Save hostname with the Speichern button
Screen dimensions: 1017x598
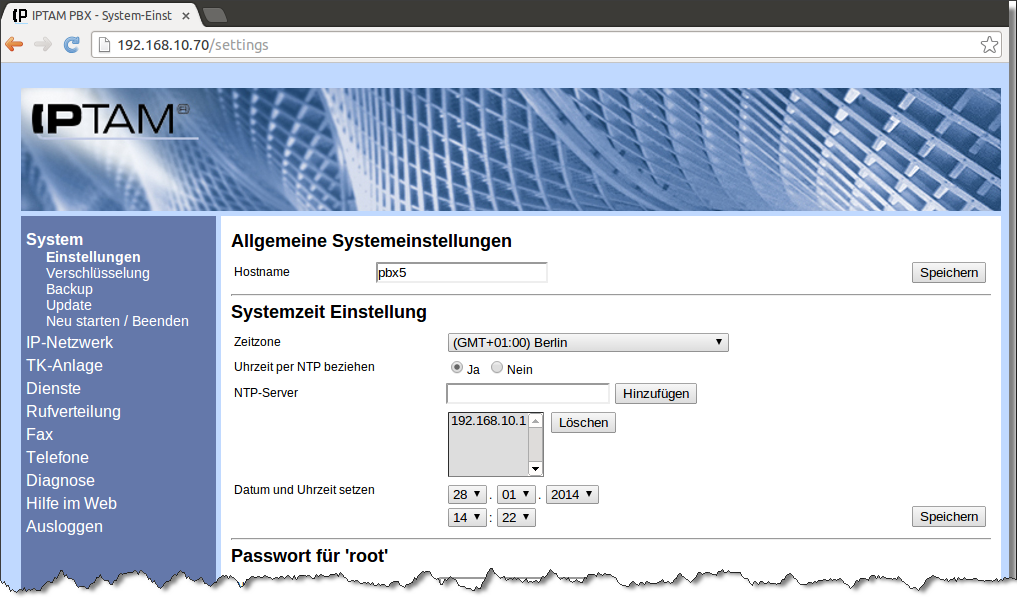(x=948, y=273)
